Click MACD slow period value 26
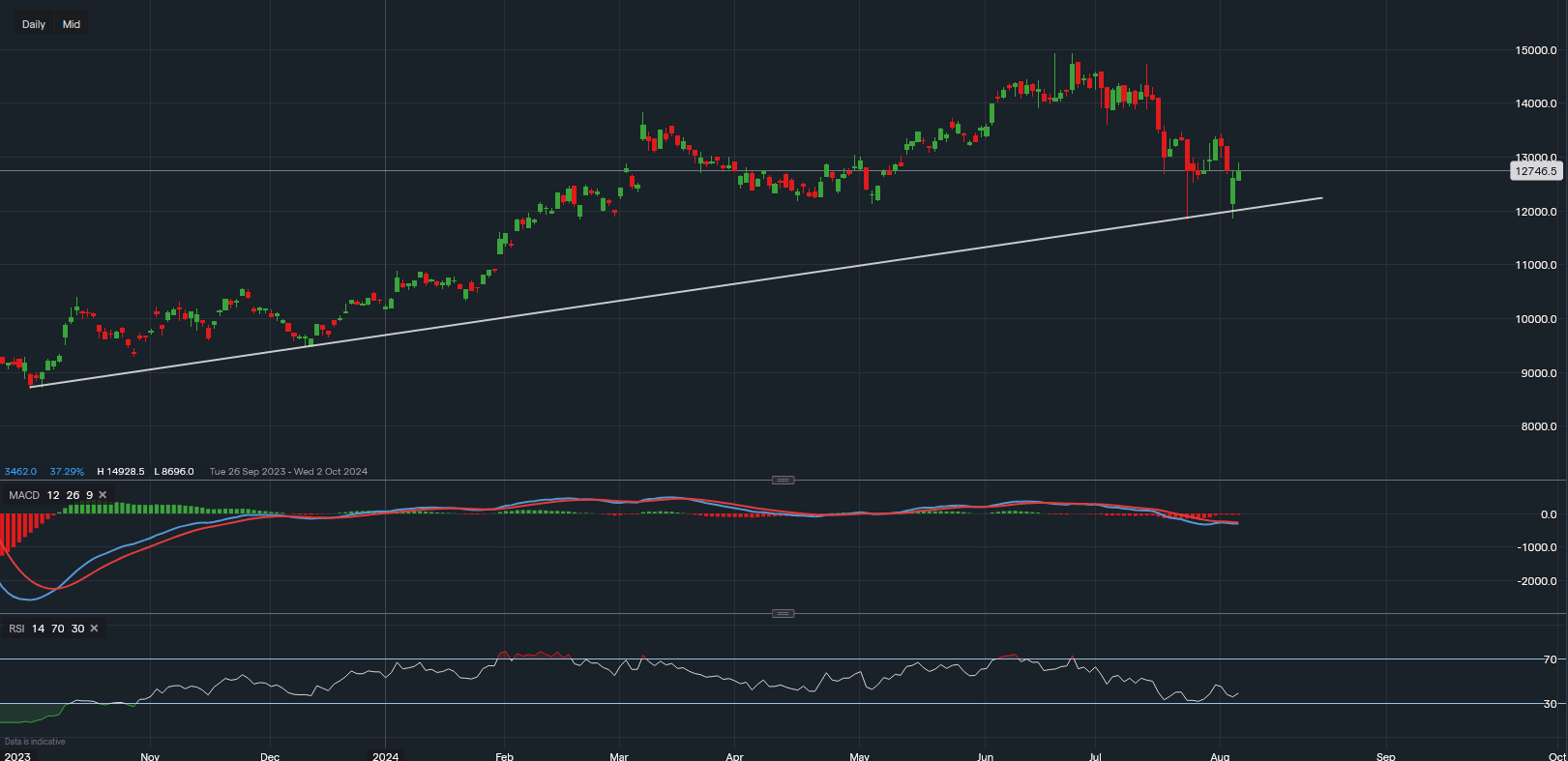The image size is (1568, 761). pos(73,495)
